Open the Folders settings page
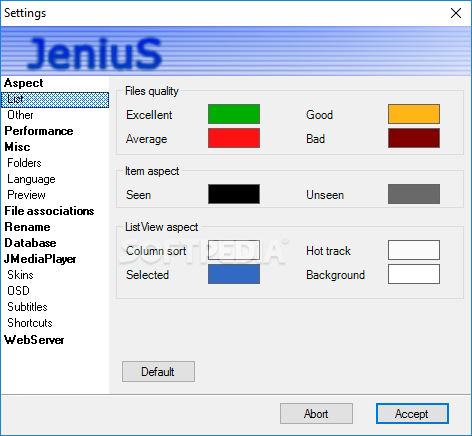472x436 pixels. 24,163
